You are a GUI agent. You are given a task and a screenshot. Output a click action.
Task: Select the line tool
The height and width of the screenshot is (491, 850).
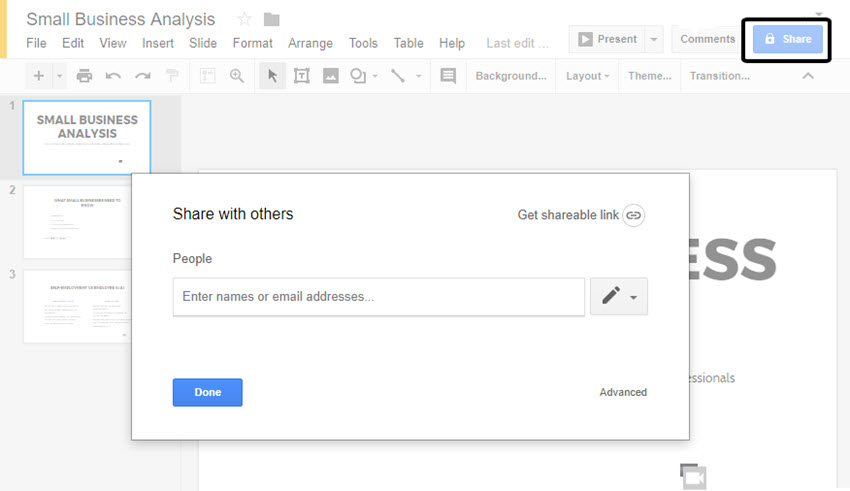tap(398, 76)
